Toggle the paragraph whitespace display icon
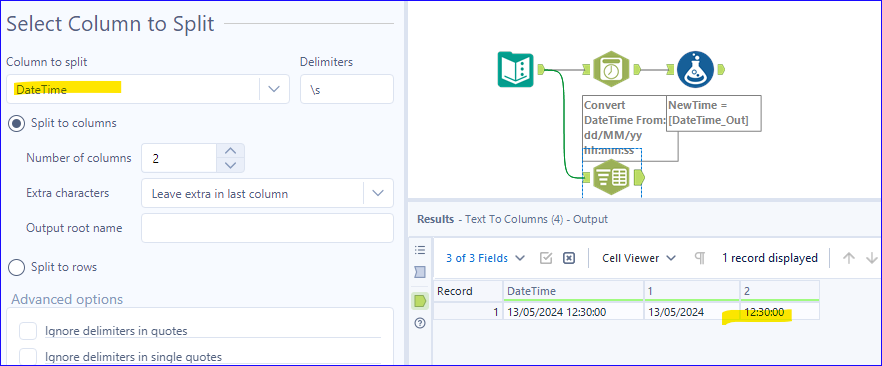 [700, 258]
